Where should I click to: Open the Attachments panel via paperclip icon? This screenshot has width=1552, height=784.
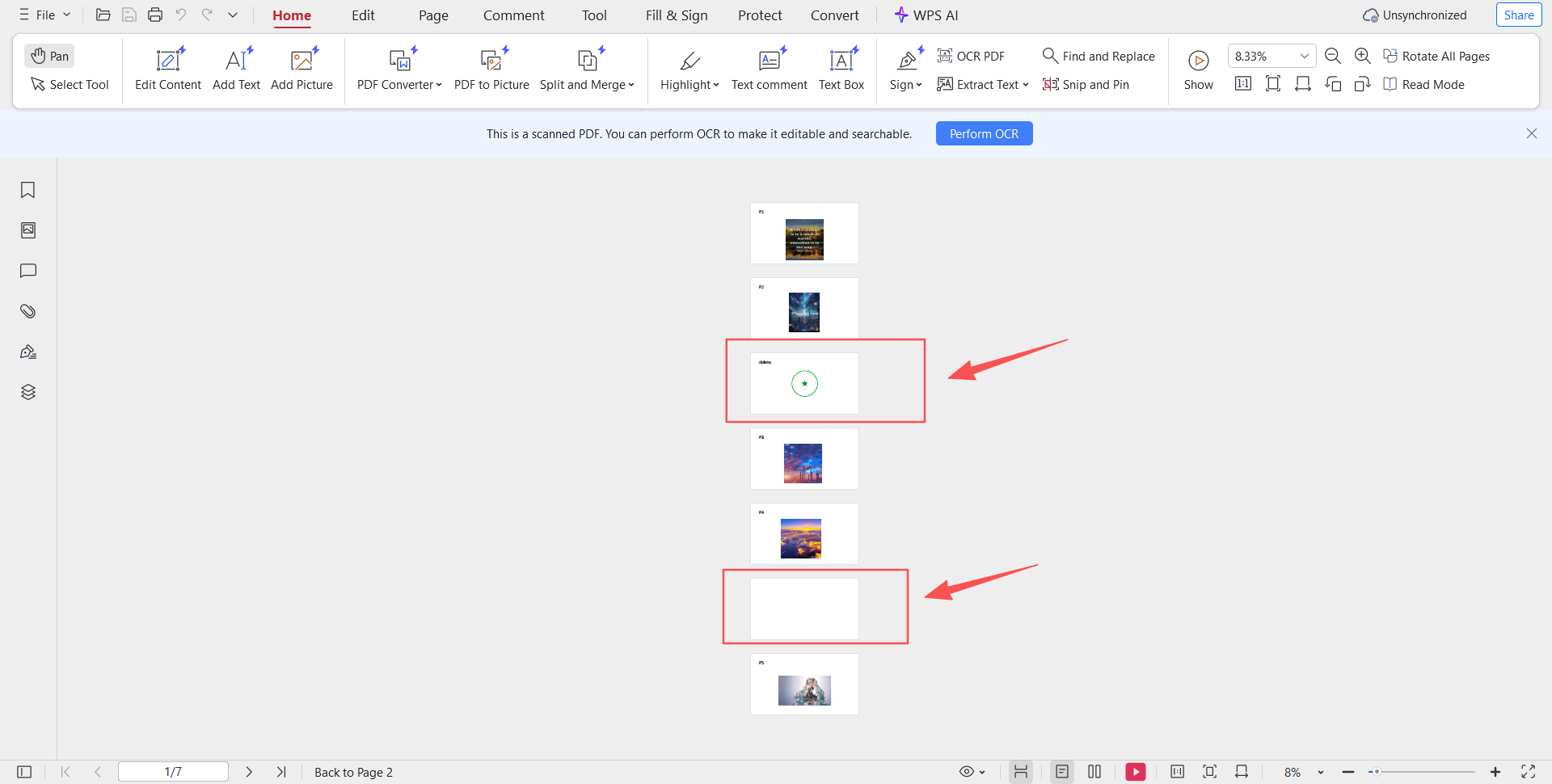pos(28,311)
